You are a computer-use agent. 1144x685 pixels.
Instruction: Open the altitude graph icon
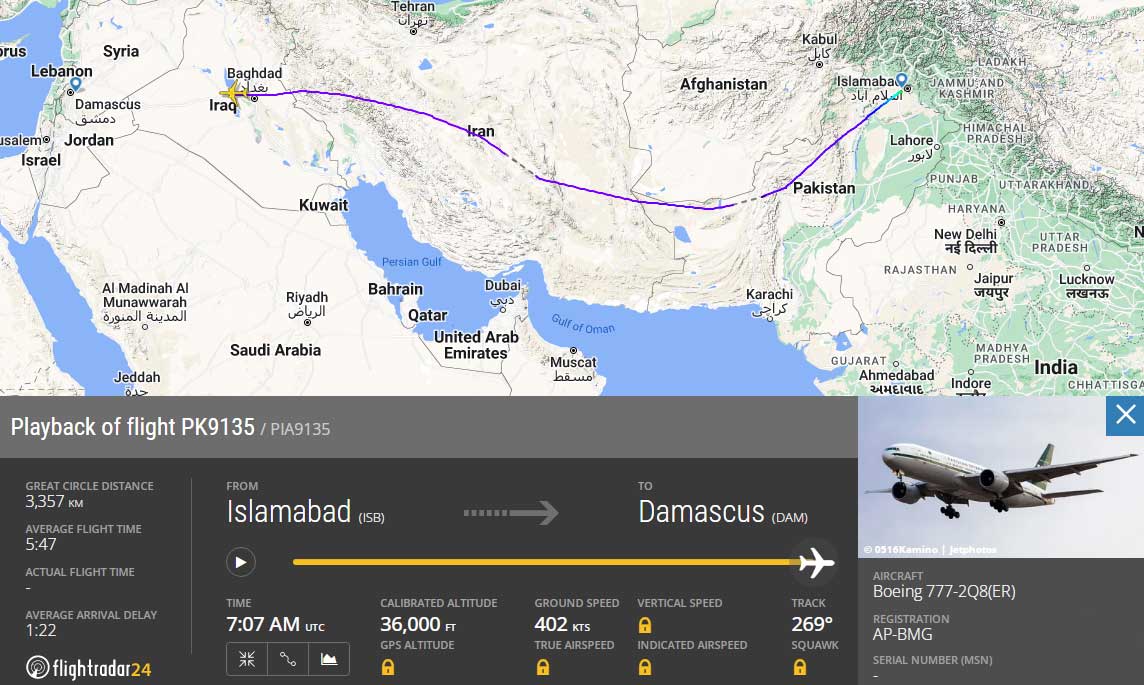(329, 659)
